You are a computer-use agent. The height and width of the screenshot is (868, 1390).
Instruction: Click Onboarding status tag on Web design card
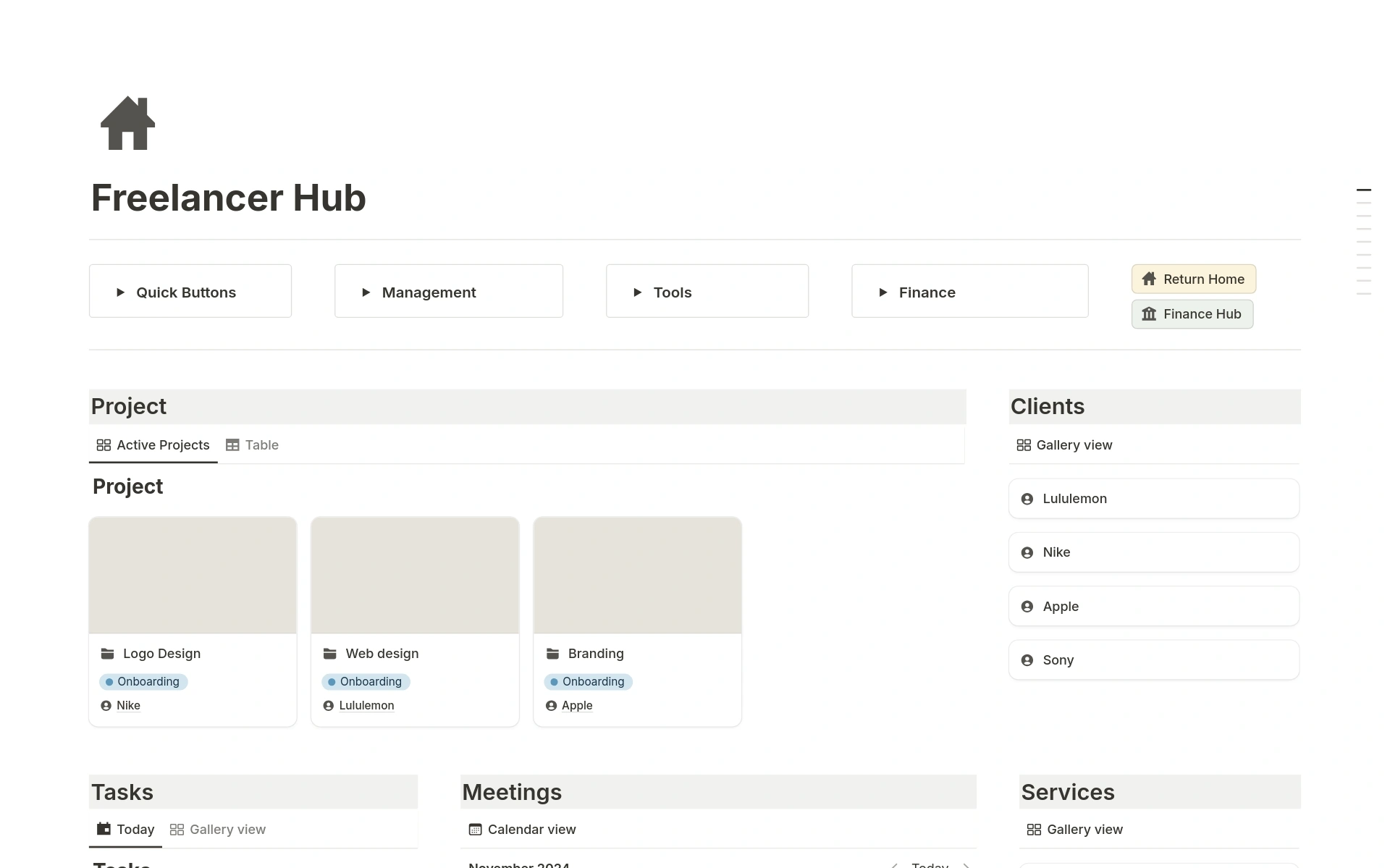[366, 682]
